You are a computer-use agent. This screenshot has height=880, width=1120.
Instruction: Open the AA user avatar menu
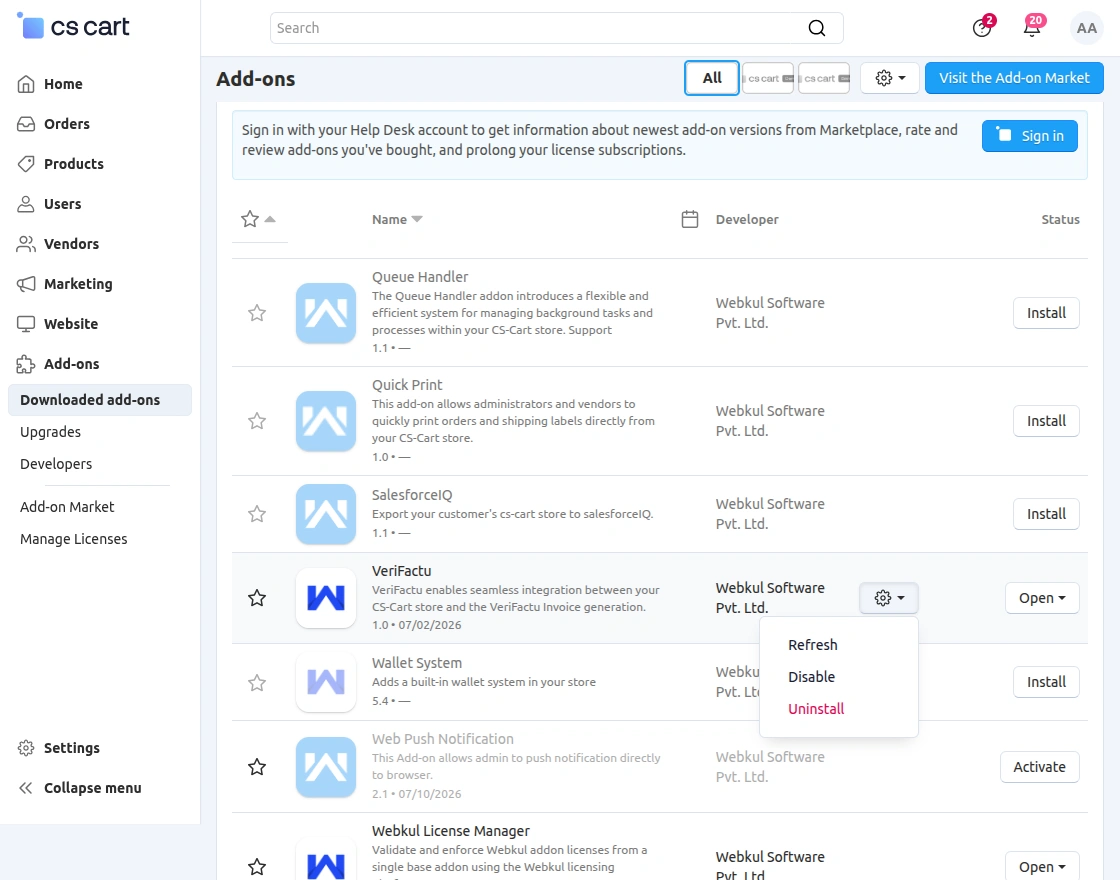coord(1086,28)
